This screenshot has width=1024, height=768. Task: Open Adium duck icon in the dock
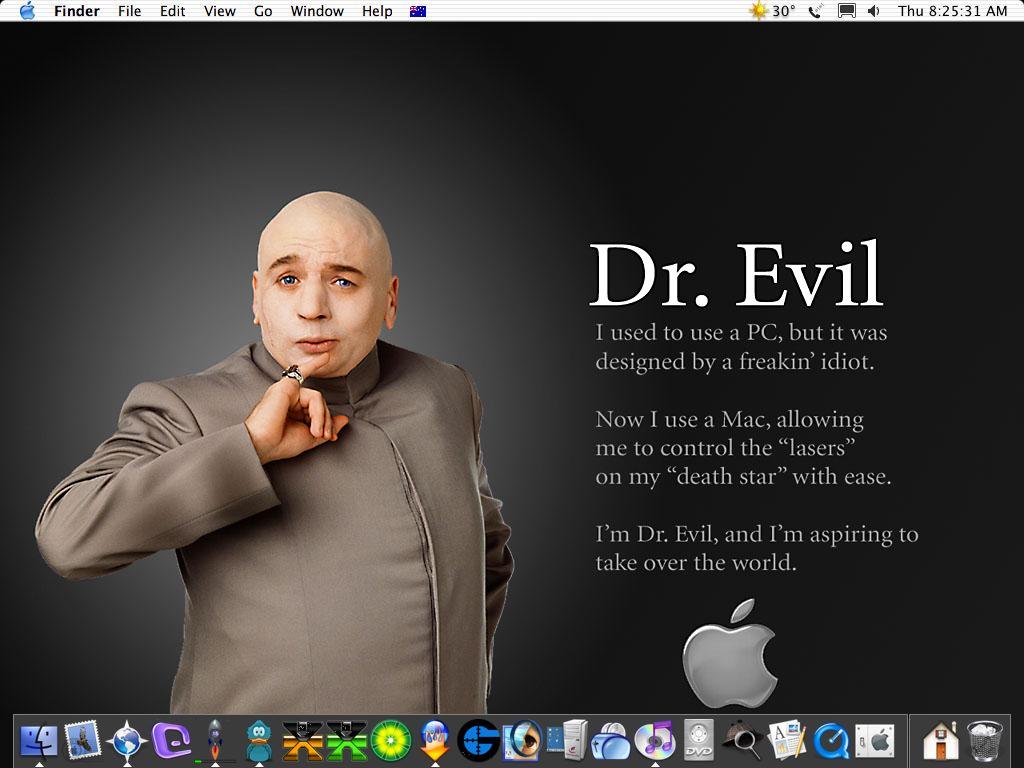(x=259, y=741)
